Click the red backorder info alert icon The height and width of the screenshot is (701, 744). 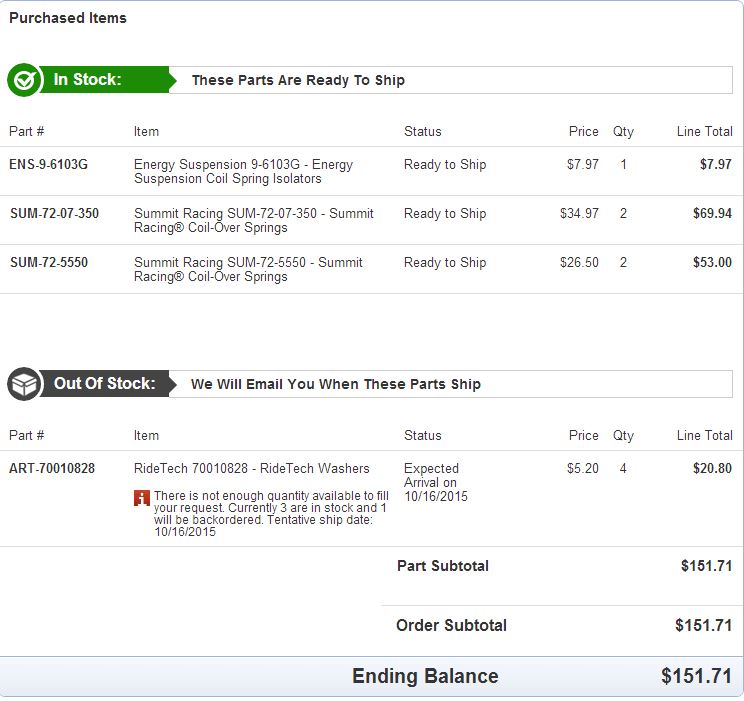tap(142, 497)
